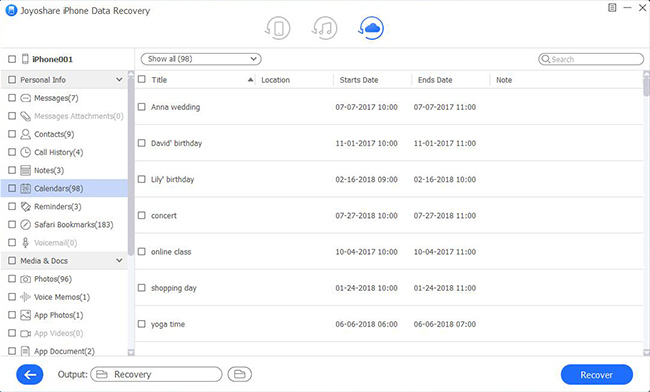
Task: Check the online class event checkbox
Action: pos(142,252)
